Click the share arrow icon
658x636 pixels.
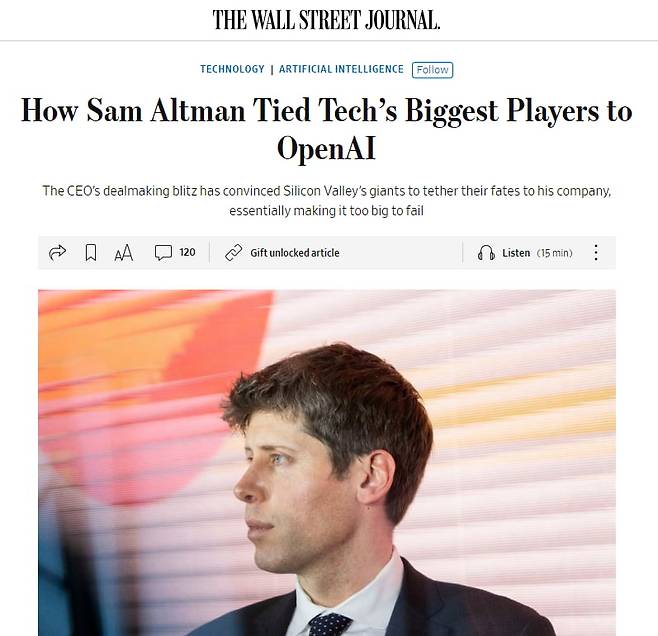[58, 253]
